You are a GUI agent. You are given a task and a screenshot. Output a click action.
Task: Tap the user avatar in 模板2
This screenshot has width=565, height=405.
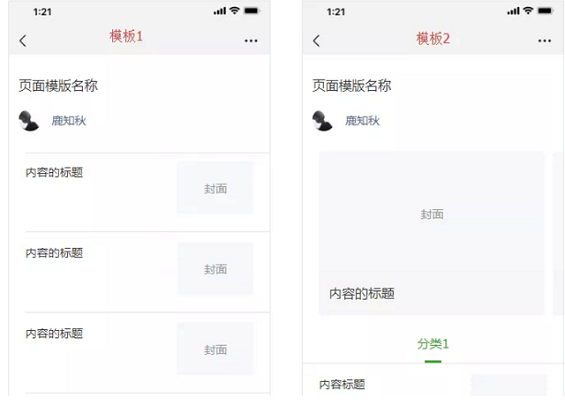(x=322, y=121)
